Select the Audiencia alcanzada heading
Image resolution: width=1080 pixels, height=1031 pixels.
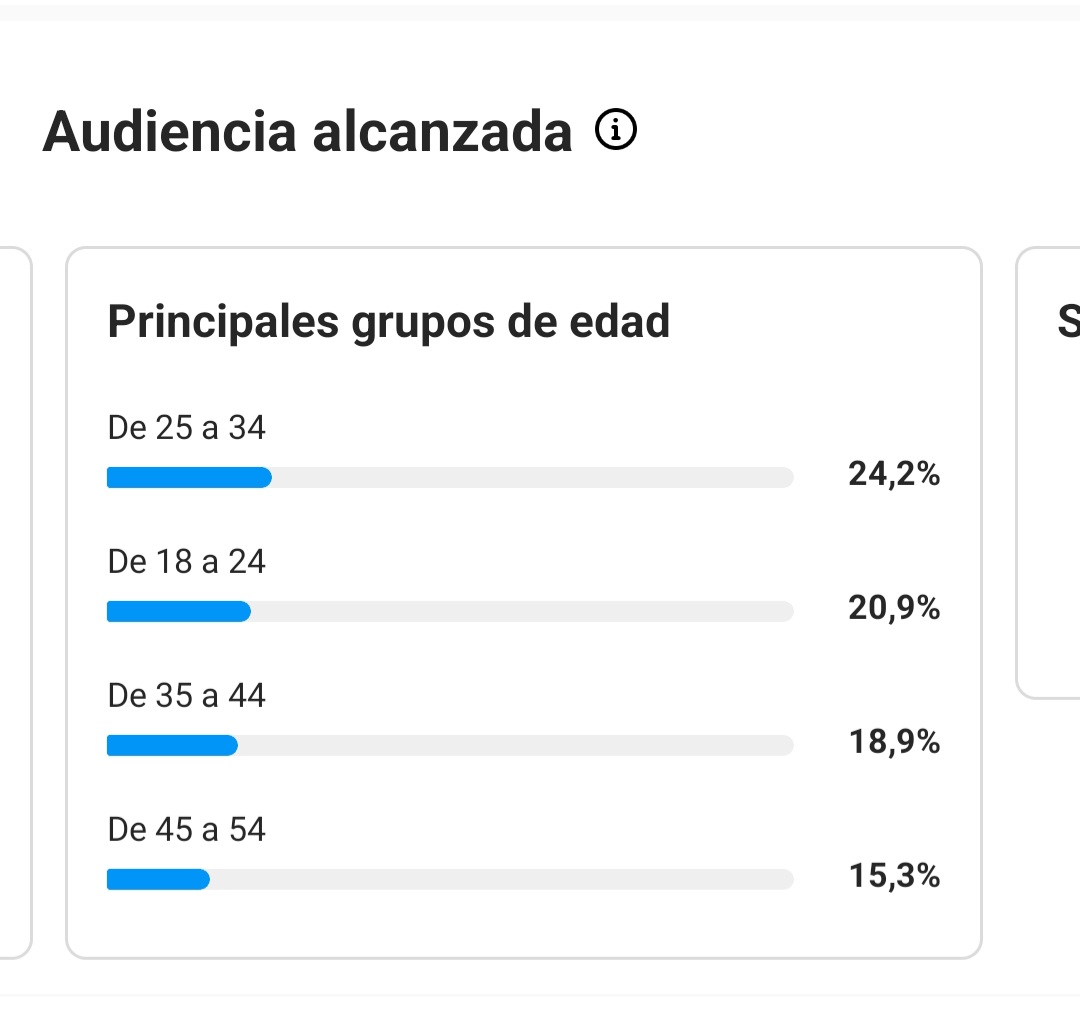pos(307,132)
